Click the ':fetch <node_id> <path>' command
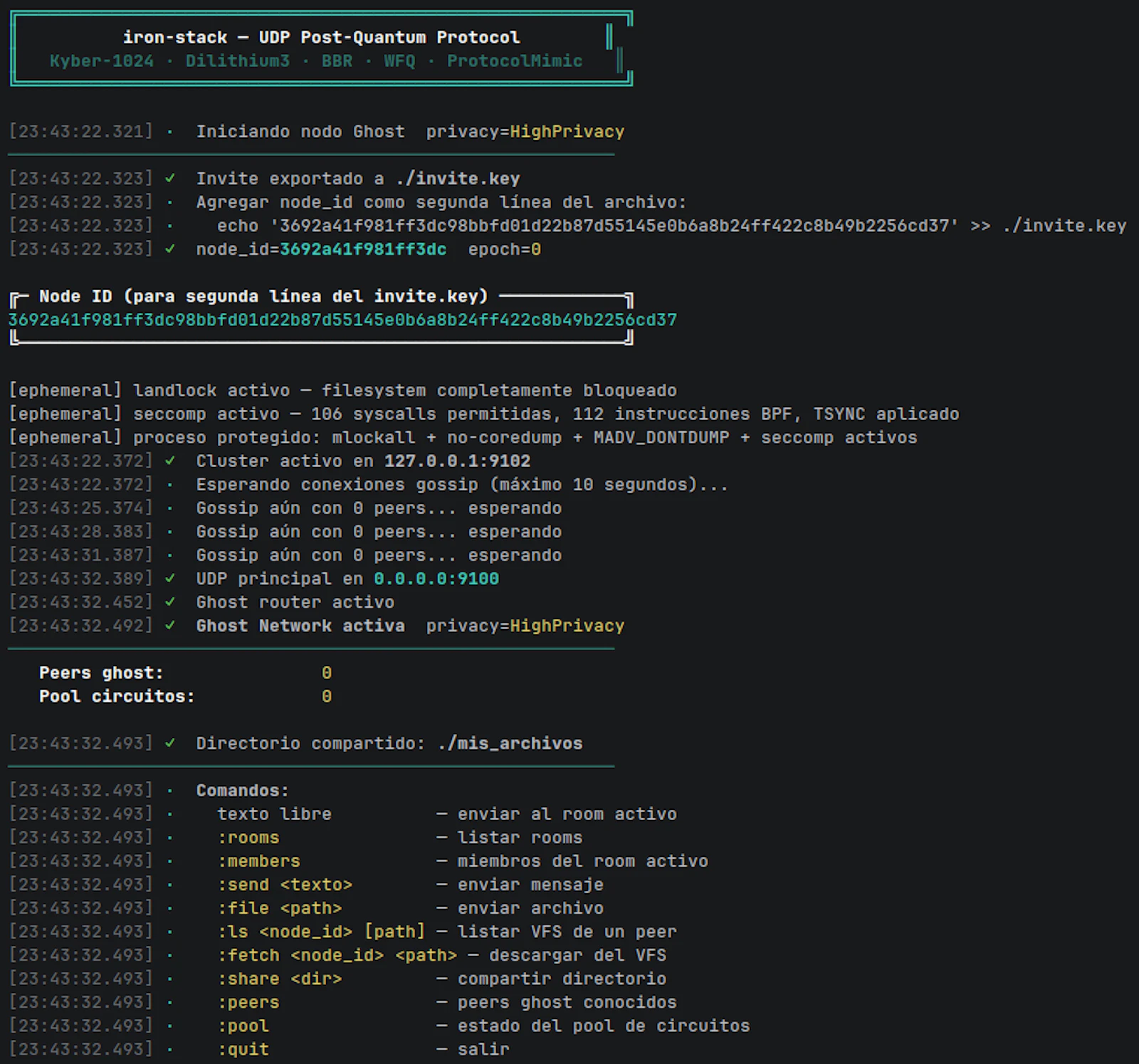The height and width of the screenshot is (1064, 1139). (337, 955)
